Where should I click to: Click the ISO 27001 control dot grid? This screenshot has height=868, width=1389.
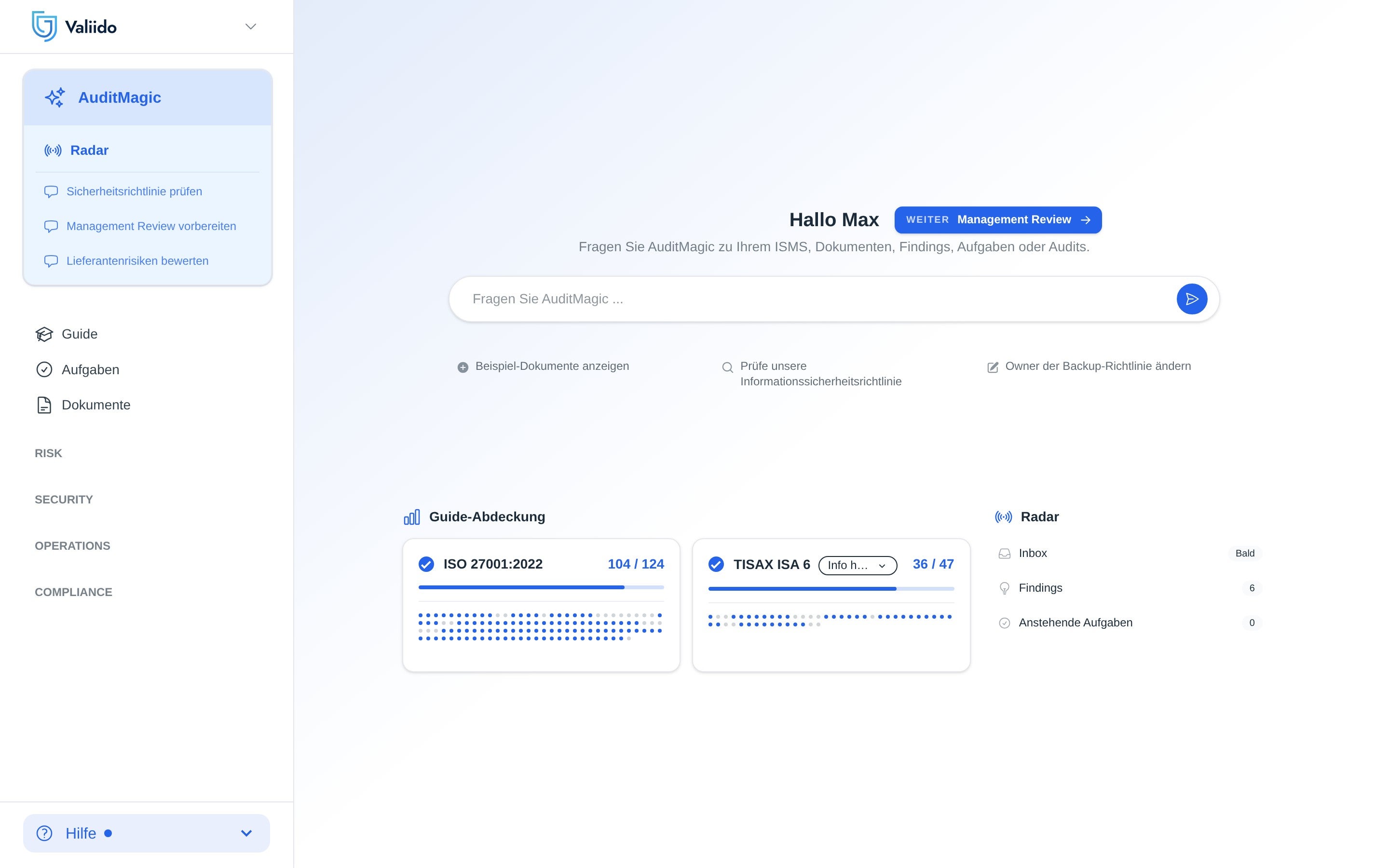point(540,627)
